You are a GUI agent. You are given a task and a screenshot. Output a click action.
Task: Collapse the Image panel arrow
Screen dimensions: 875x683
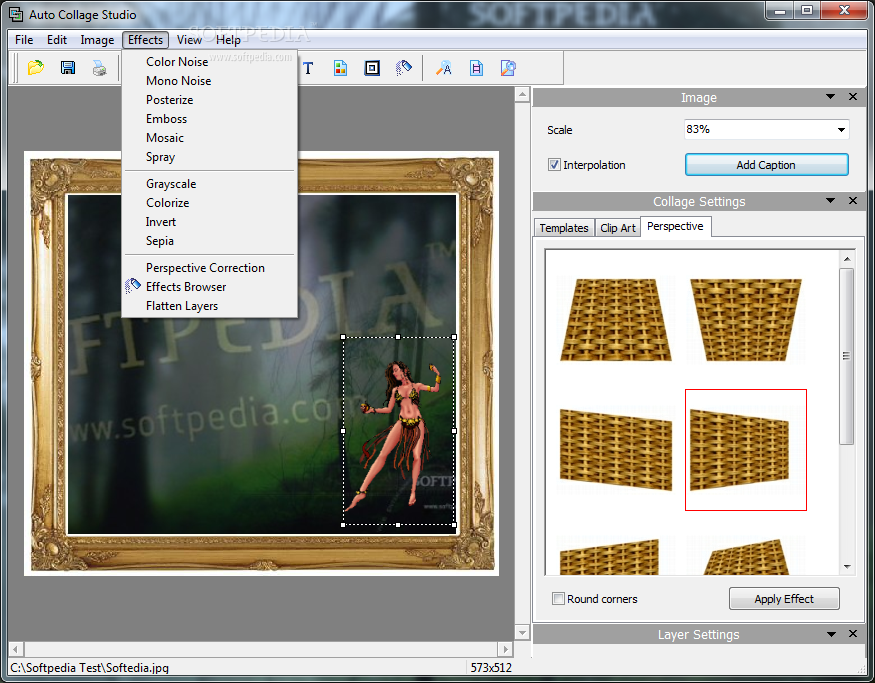830,97
